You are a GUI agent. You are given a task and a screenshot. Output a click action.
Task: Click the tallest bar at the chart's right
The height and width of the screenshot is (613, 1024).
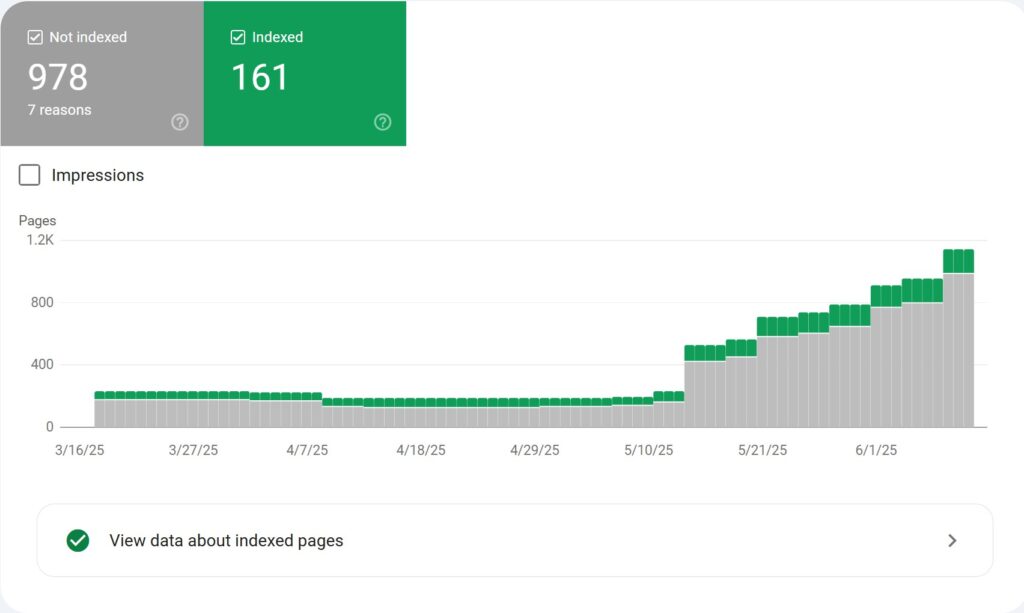958,340
